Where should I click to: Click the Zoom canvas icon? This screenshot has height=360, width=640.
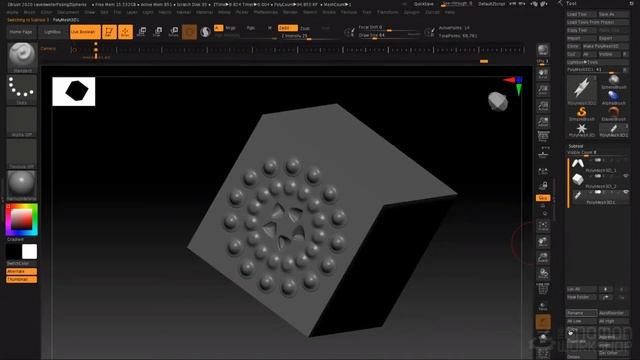[543, 90]
